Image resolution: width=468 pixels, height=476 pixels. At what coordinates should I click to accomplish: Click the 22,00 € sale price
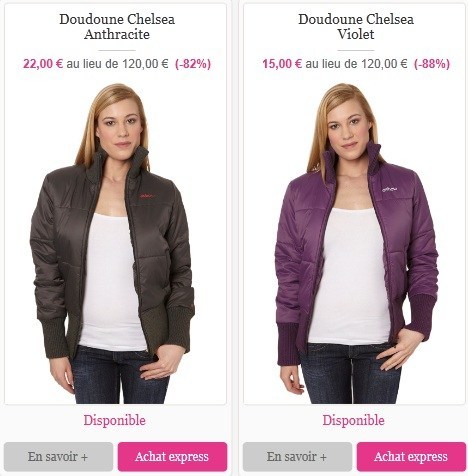[43, 63]
